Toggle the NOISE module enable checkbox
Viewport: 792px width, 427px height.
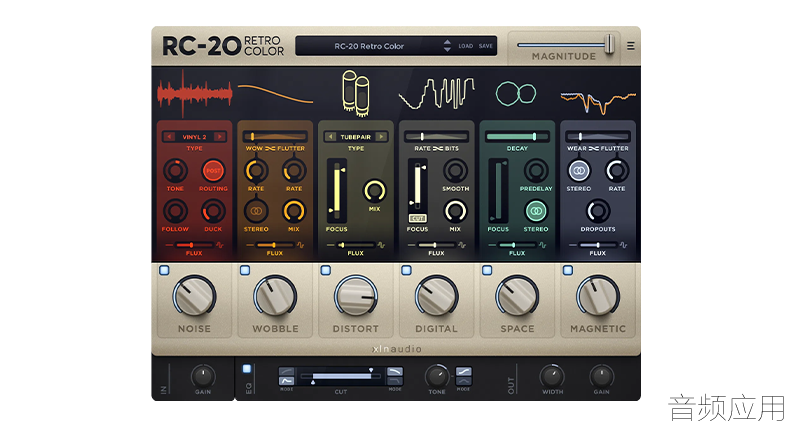[164, 270]
